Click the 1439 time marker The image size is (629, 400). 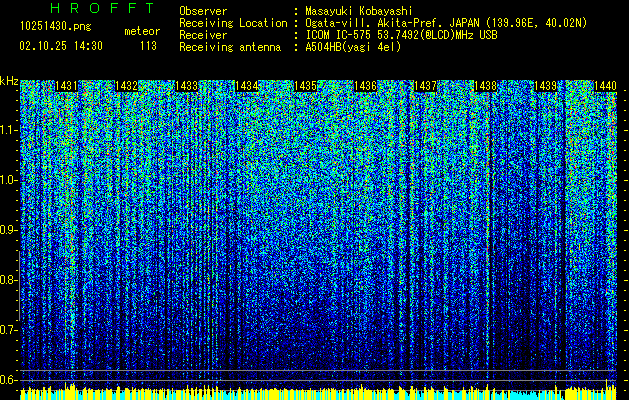click(x=546, y=86)
